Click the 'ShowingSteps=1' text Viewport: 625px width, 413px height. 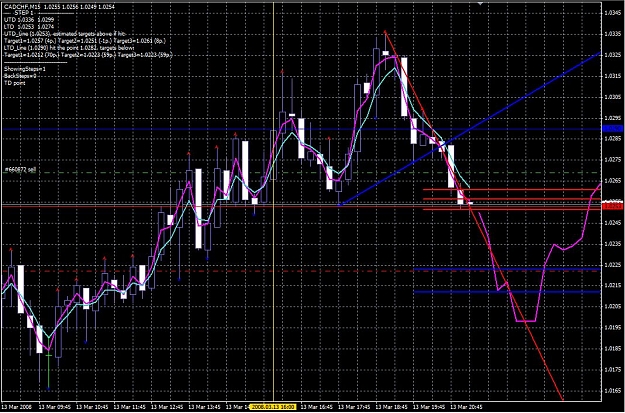25,69
